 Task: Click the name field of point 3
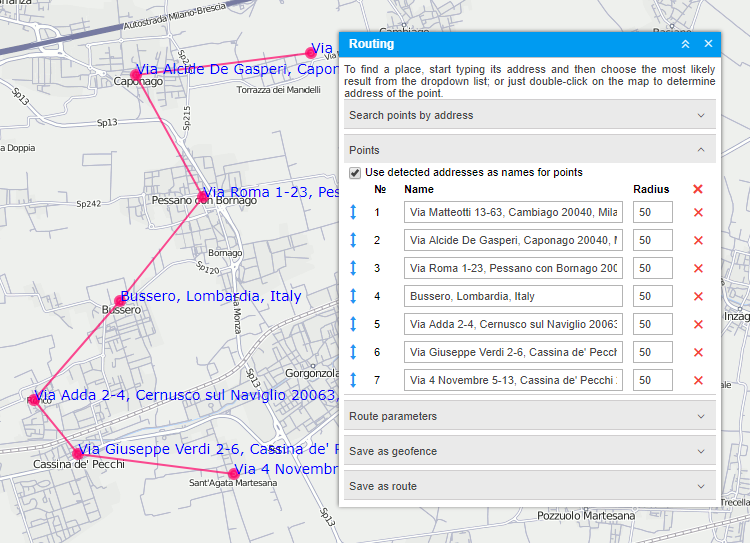pyautogui.click(x=513, y=268)
